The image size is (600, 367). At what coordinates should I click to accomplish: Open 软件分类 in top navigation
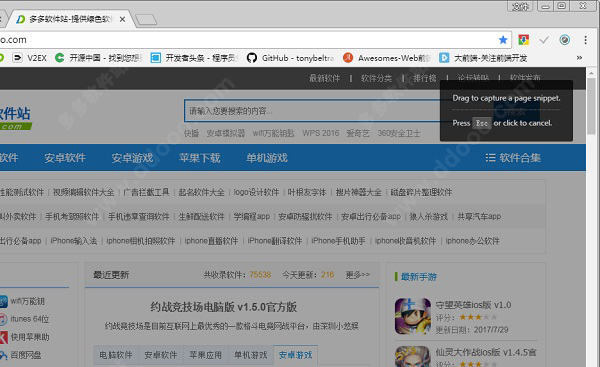coord(377,78)
